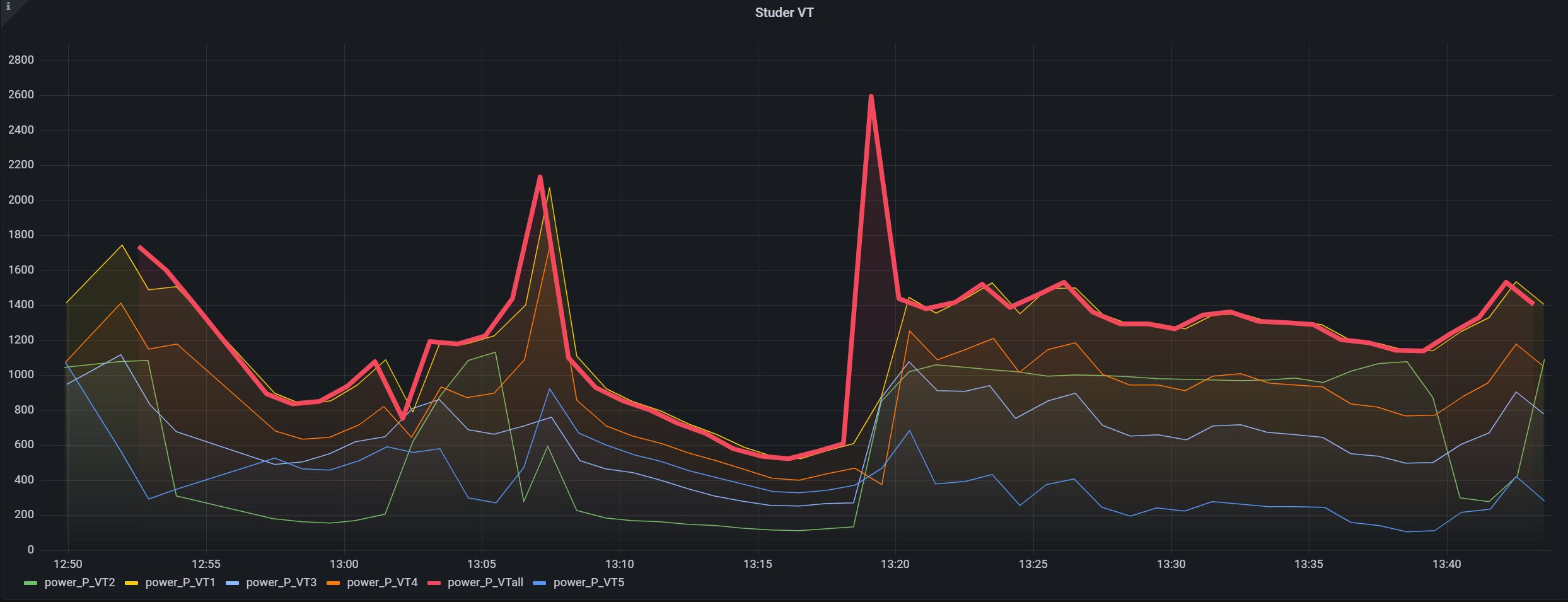Screen dimensions: 1568x602
Task: Click the 2800 y-axis label
Action: 21,61
